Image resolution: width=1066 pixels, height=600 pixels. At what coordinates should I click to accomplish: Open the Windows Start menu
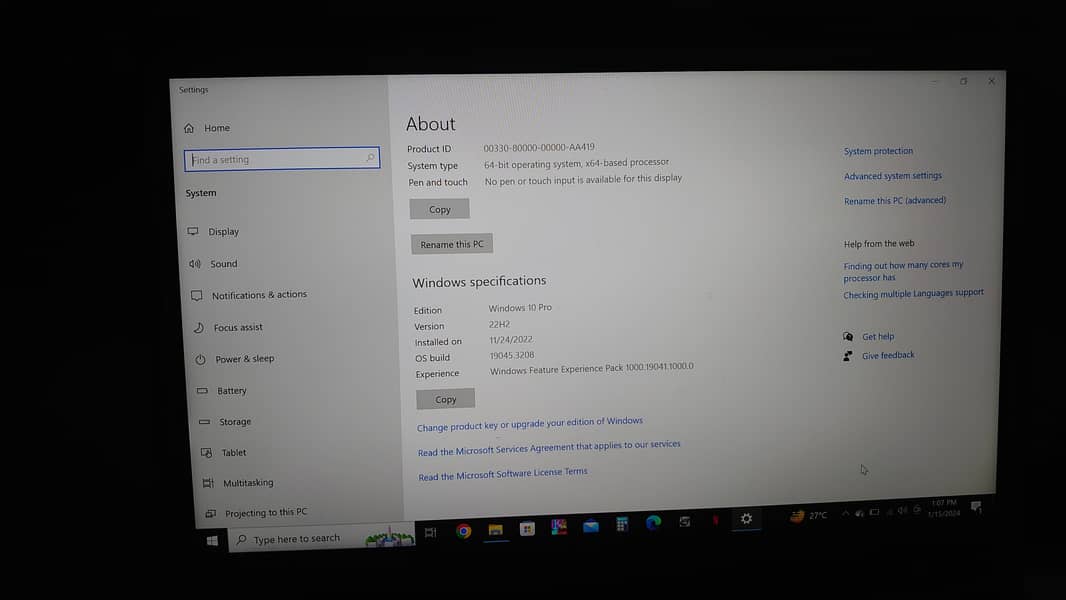click(x=212, y=541)
